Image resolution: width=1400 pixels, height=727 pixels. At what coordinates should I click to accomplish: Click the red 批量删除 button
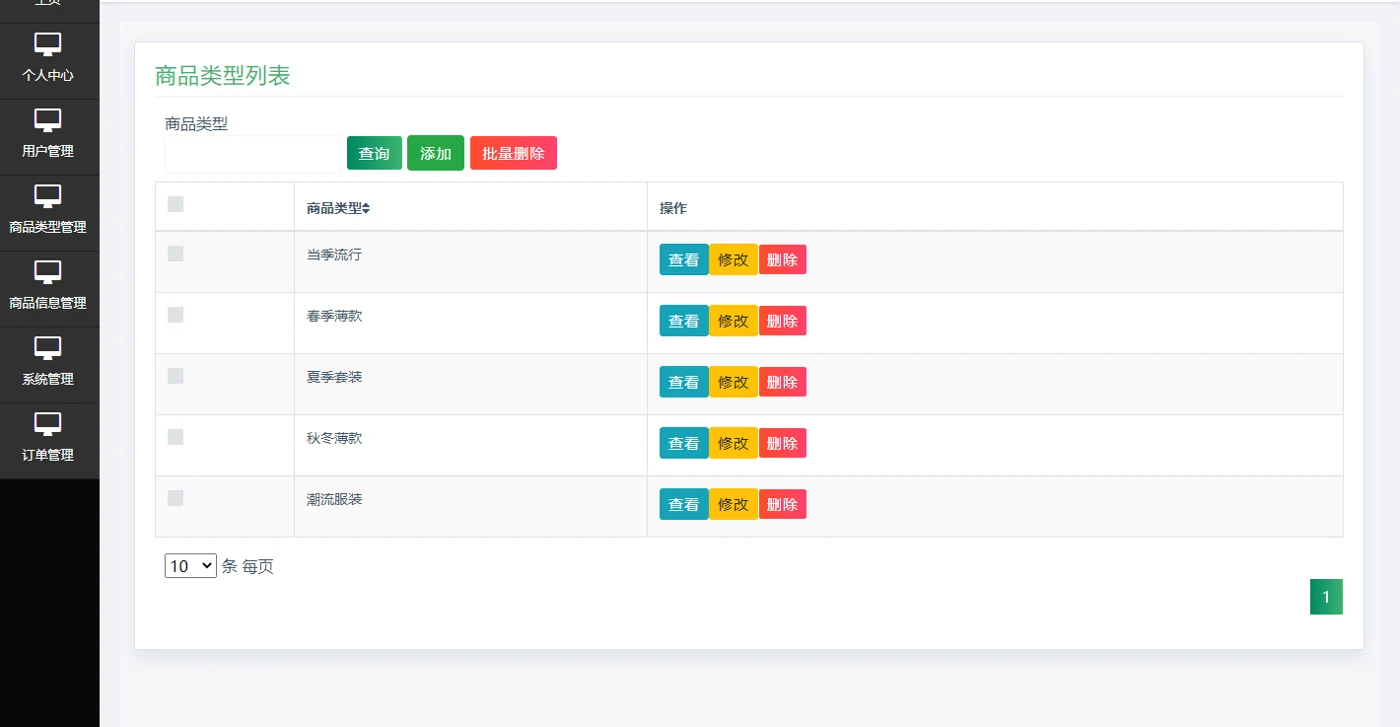tap(513, 153)
